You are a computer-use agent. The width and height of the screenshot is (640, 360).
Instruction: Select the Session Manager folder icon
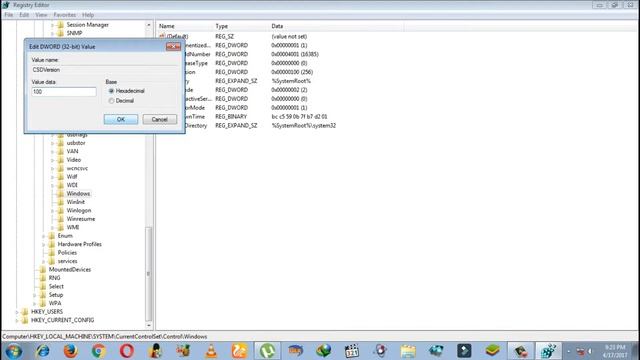tap(61, 25)
